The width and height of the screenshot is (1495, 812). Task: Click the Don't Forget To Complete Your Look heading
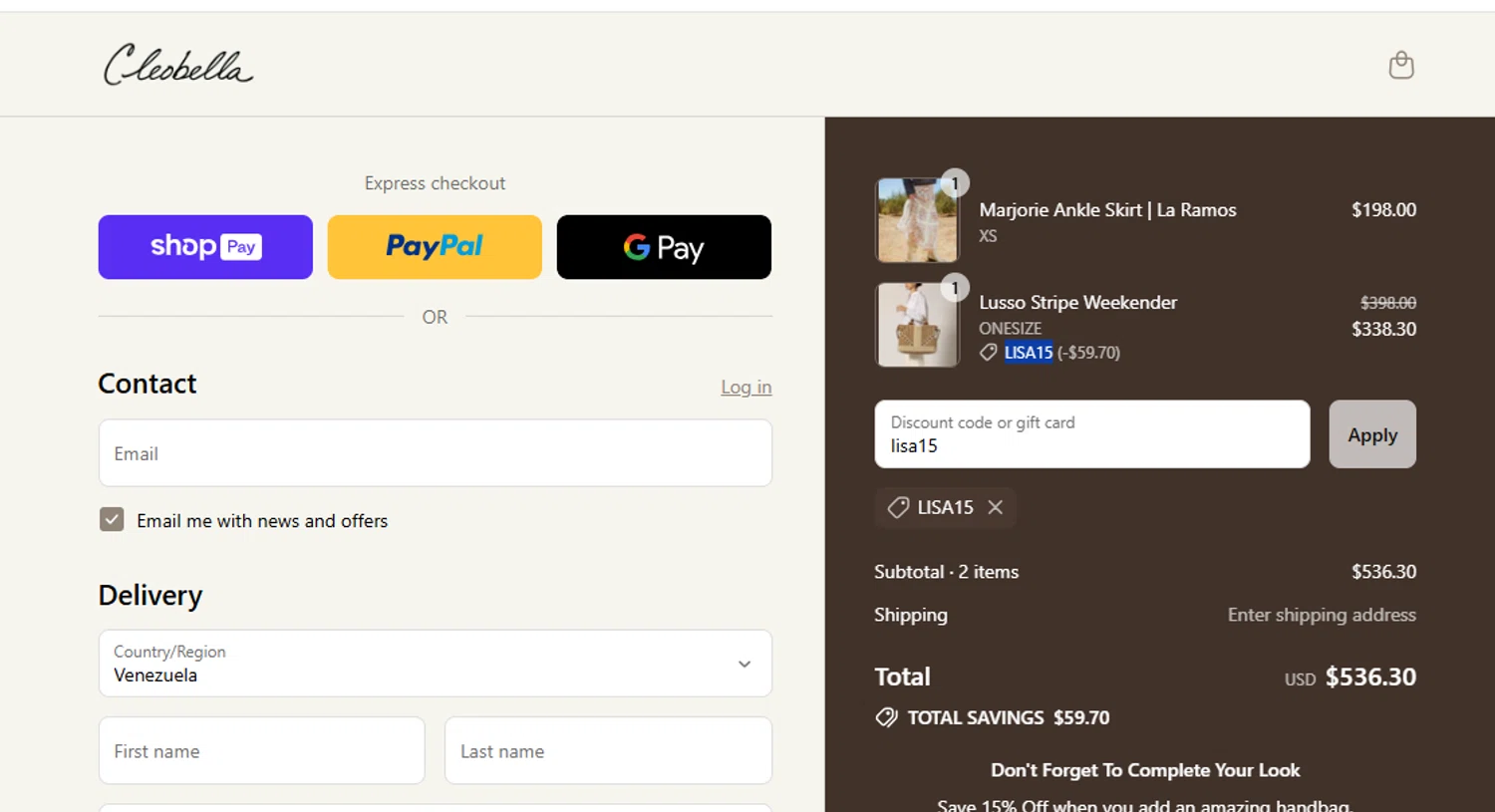click(1145, 770)
